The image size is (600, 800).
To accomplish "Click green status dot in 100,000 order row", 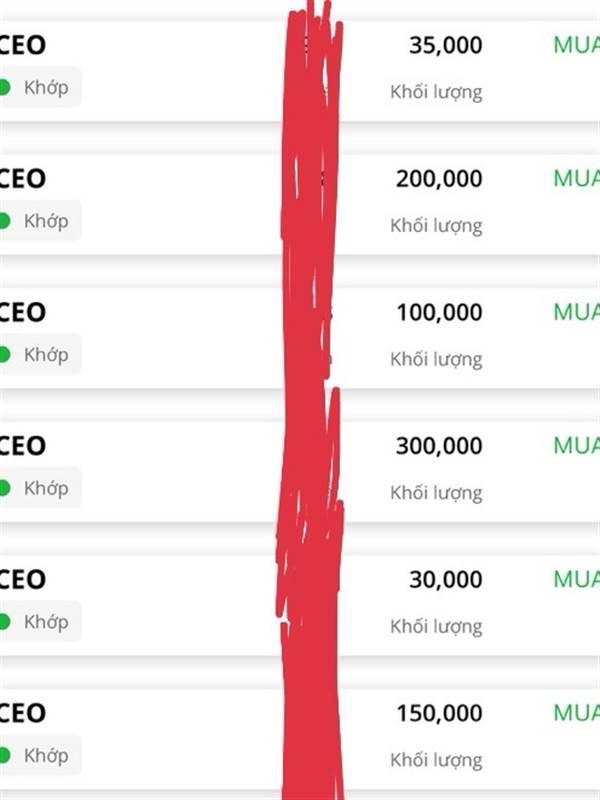I will pyautogui.click(x=4, y=354).
